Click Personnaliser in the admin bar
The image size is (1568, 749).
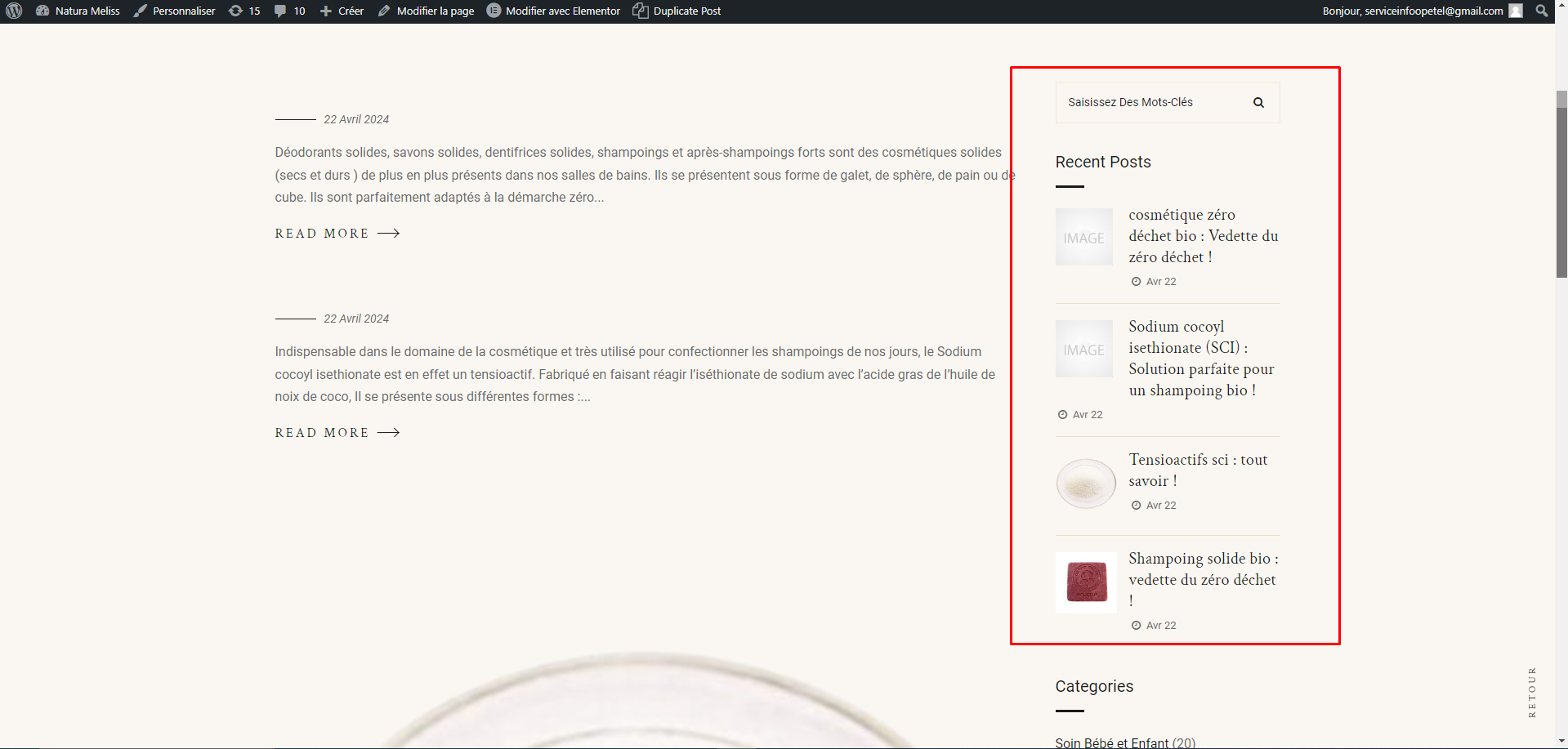(175, 11)
